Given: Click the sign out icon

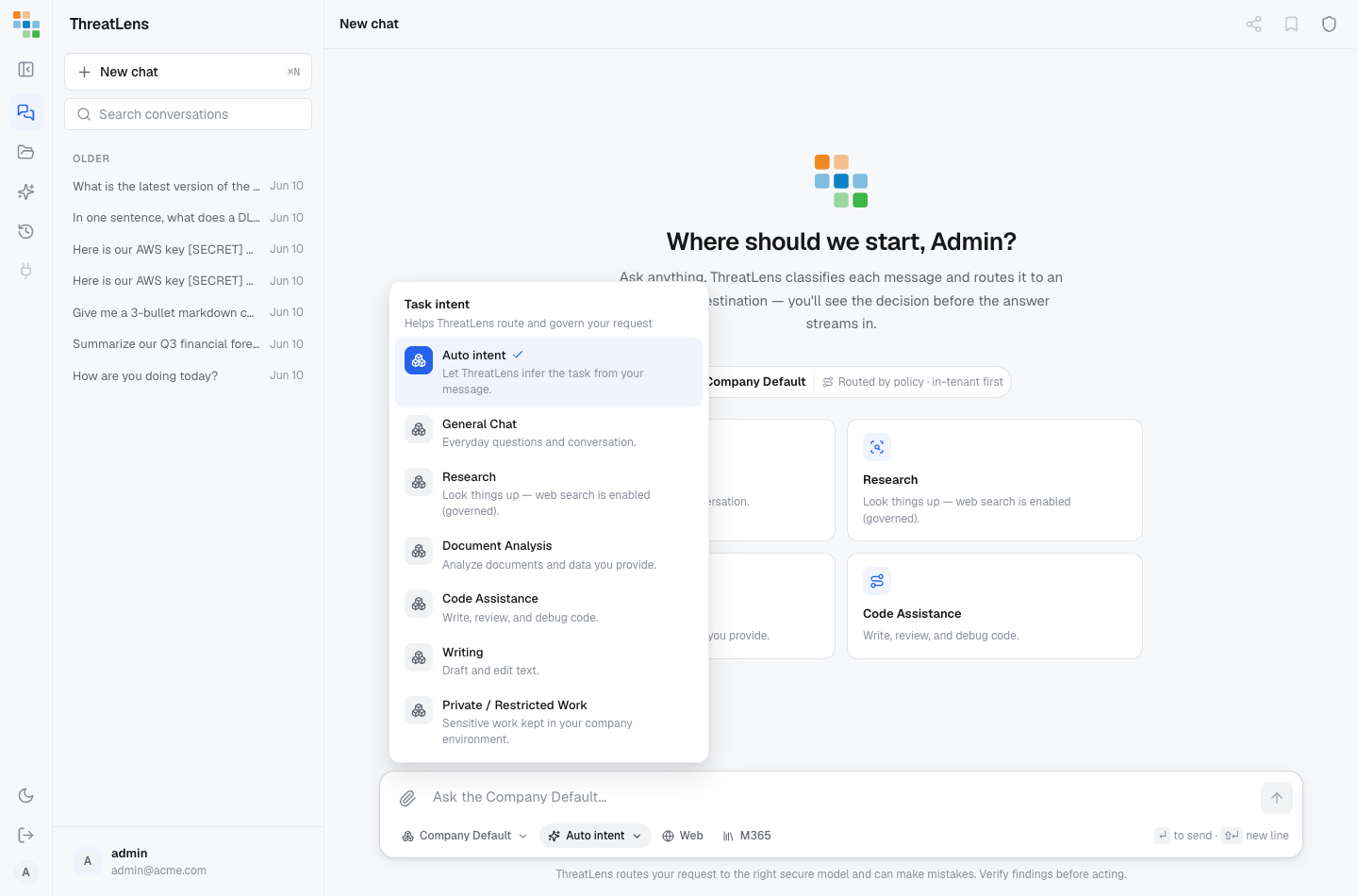Looking at the screenshot, I should click(26, 835).
